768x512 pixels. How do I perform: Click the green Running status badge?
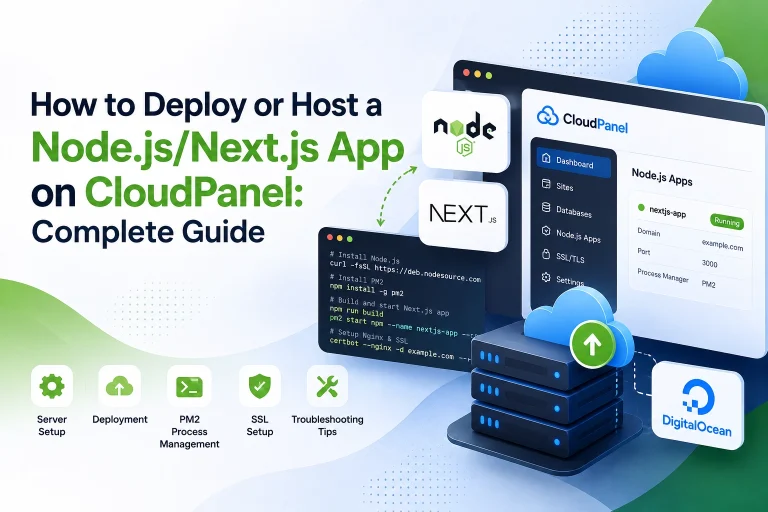[x=727, y=221]
